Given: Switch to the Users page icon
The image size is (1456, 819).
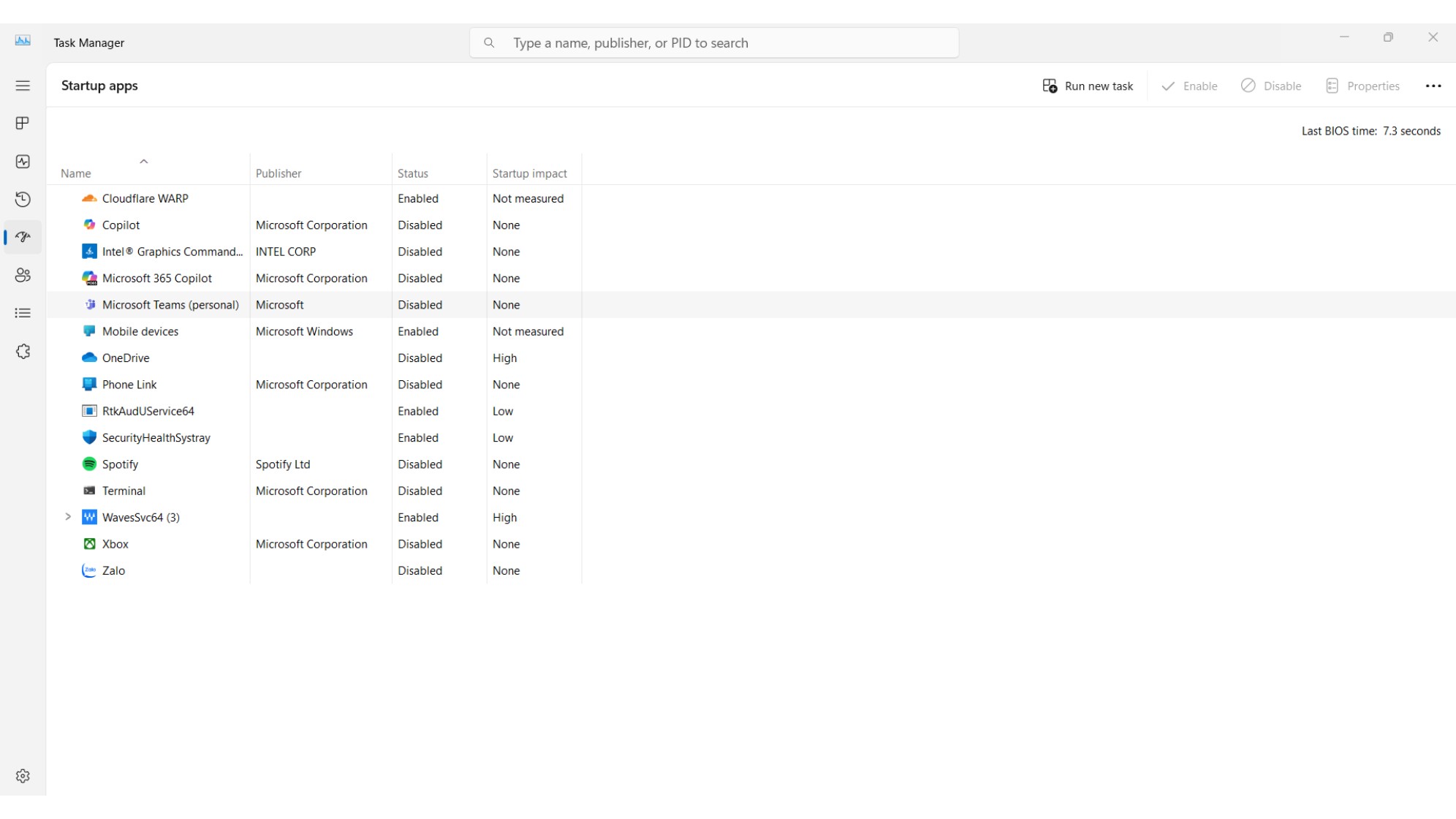Looking at the screenshot, I should (23, 275).
